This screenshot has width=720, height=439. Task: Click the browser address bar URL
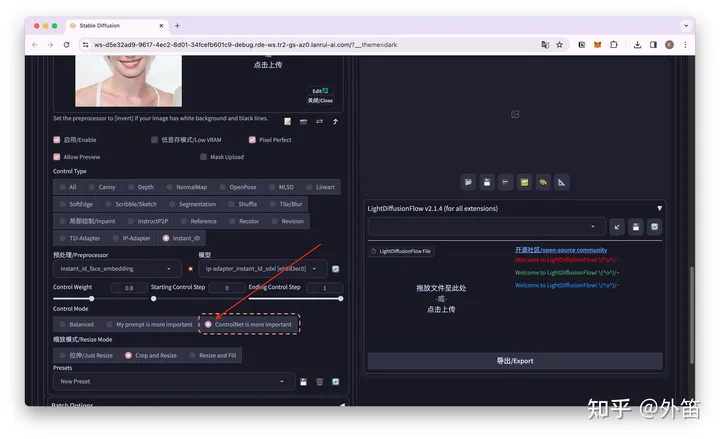click(x=245, y=45)
